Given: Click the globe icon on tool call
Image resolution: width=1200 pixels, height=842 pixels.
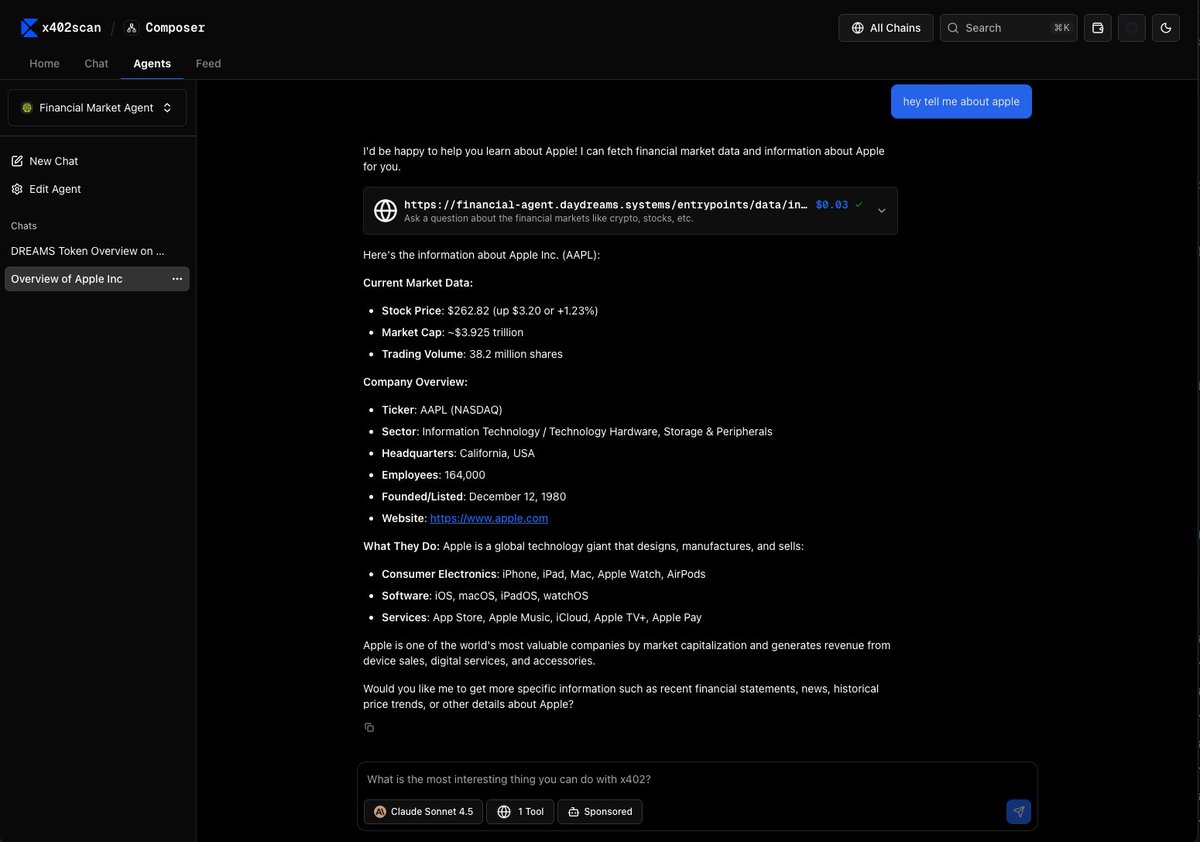Looking at the screenshot, I should 385,211.
